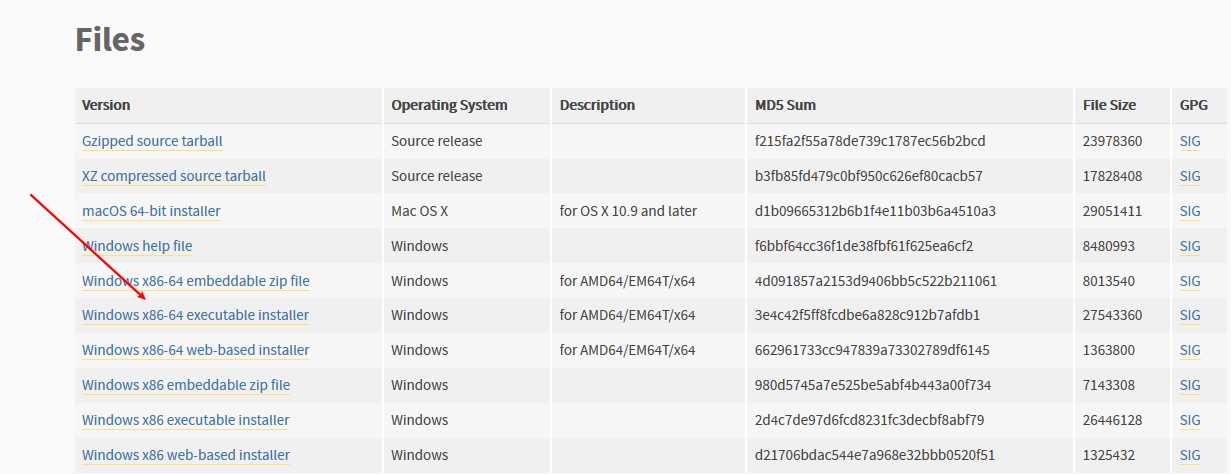Open SIG link for XZ compressed tarball
Image resolution: width=1231 pixels, height=474 pixels.
click(x=1190, y=176)
